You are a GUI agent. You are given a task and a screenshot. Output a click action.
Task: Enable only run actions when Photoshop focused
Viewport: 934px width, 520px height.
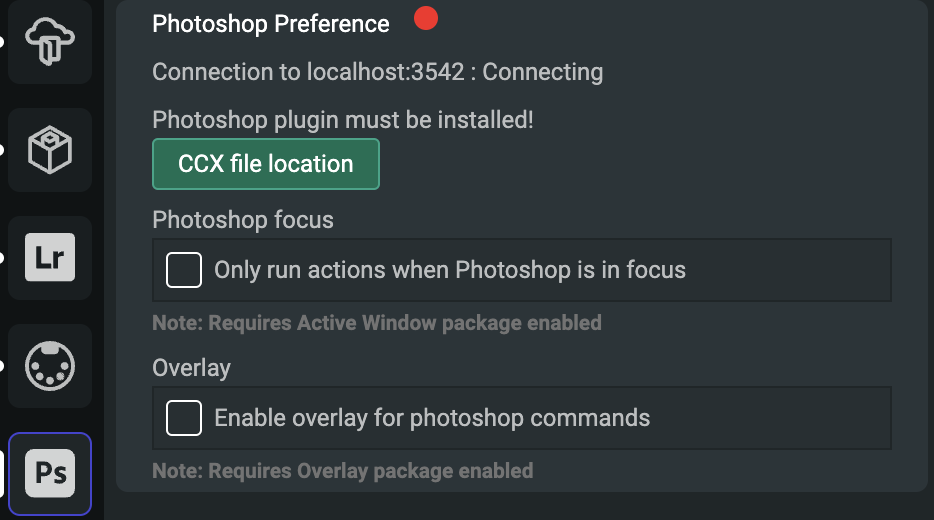click(x=184, y=270)
